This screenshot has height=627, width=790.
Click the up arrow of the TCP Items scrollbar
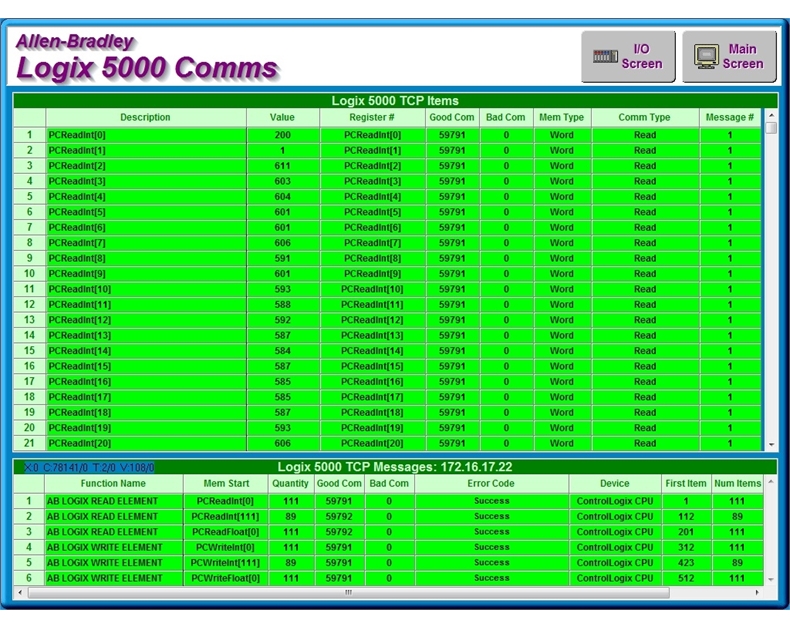point(771,115)
